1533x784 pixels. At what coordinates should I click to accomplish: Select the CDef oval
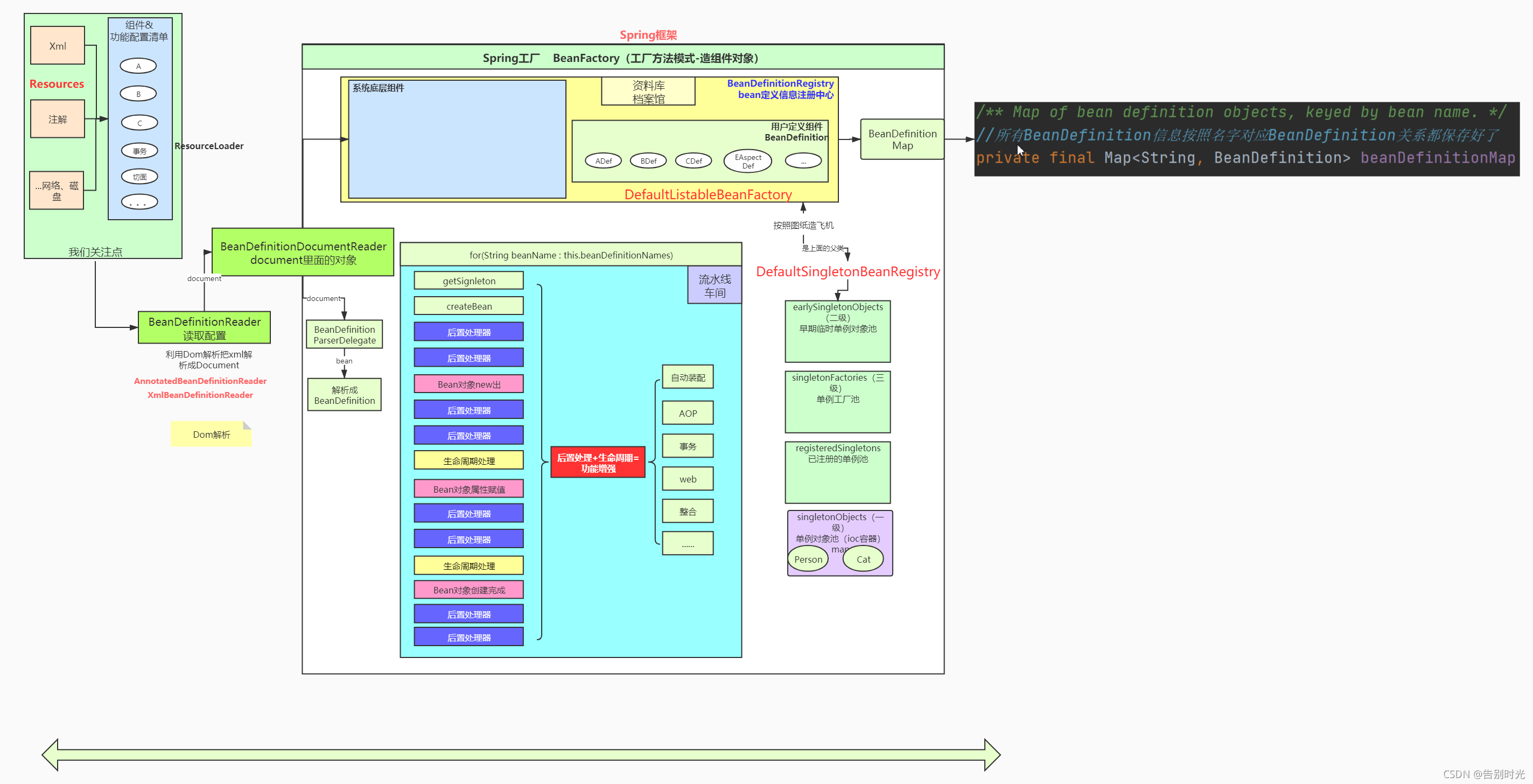(x=694, y=162)
